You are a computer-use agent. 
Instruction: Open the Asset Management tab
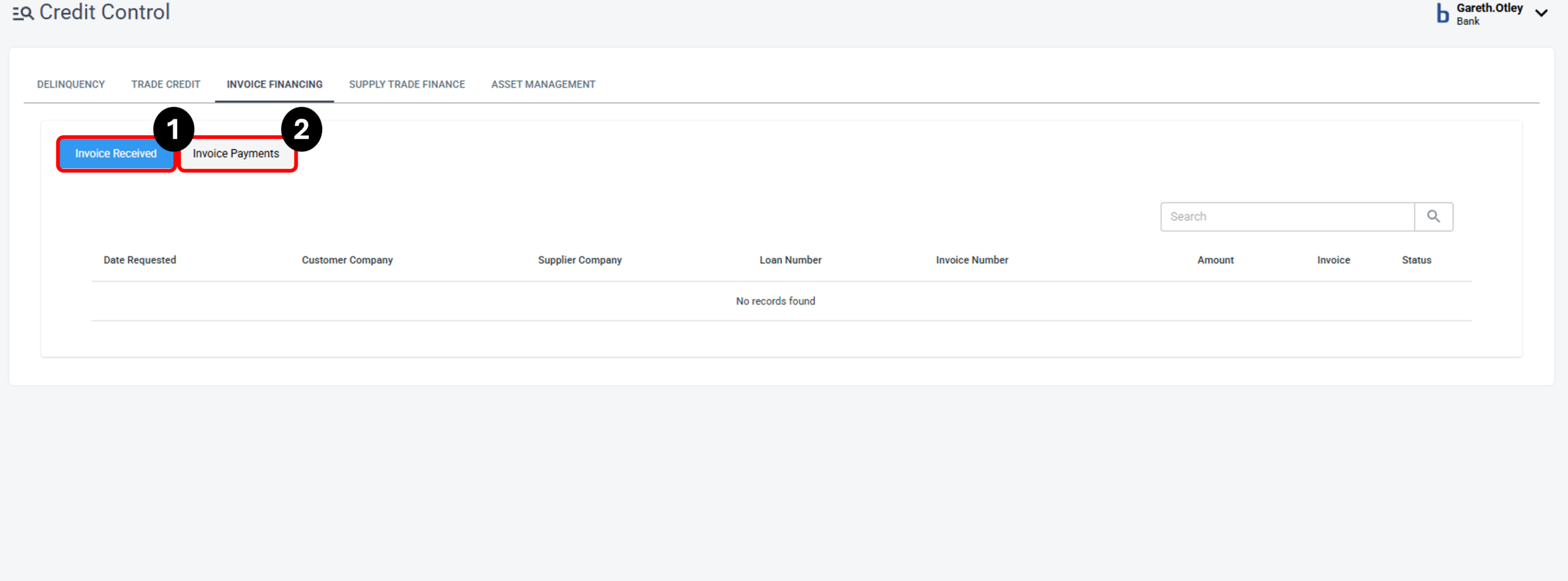tap(543, 84)
